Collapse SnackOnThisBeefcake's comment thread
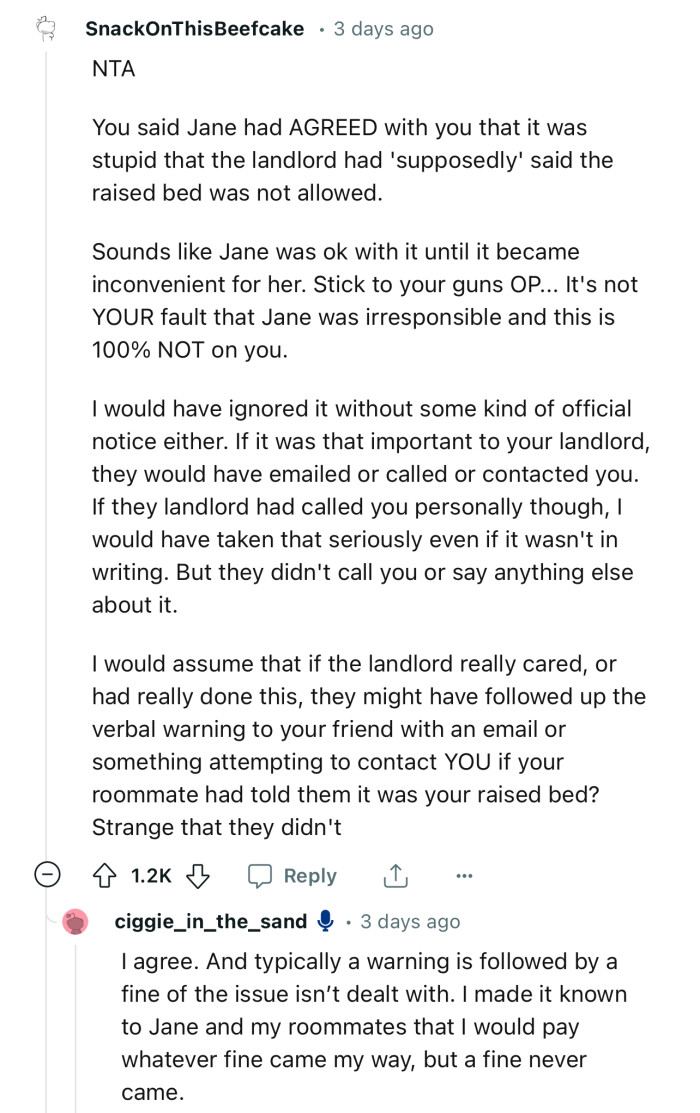 click(46, 875)
